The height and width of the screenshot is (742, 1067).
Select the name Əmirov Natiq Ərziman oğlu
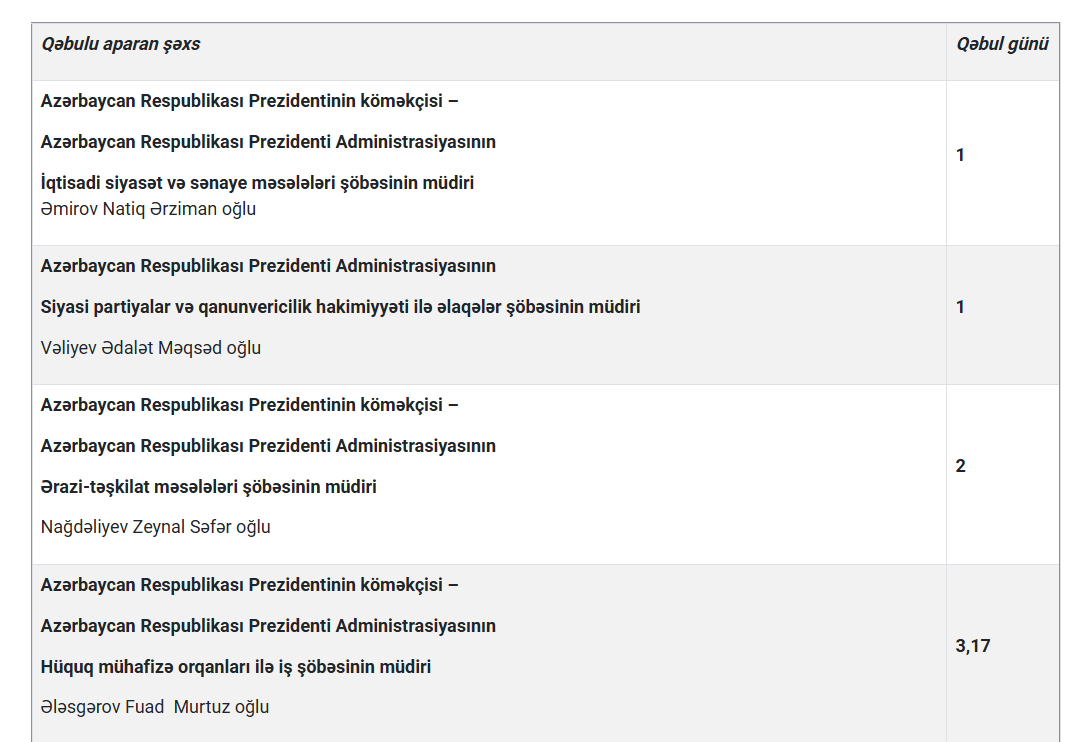click(148, 209)
